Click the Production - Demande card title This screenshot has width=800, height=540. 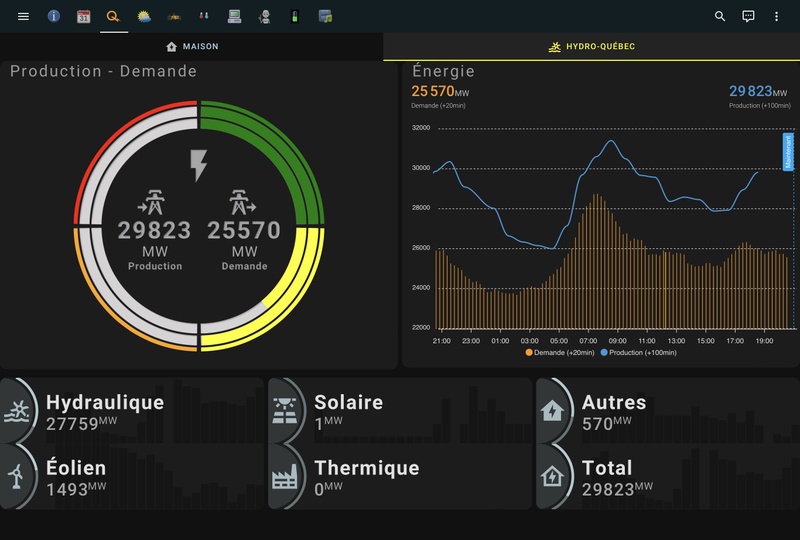(x=104, y=71)
